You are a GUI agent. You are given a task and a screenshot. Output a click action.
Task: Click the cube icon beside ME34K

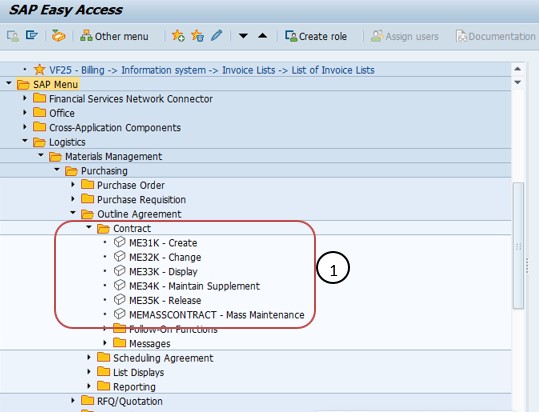(x=119, y=285)
